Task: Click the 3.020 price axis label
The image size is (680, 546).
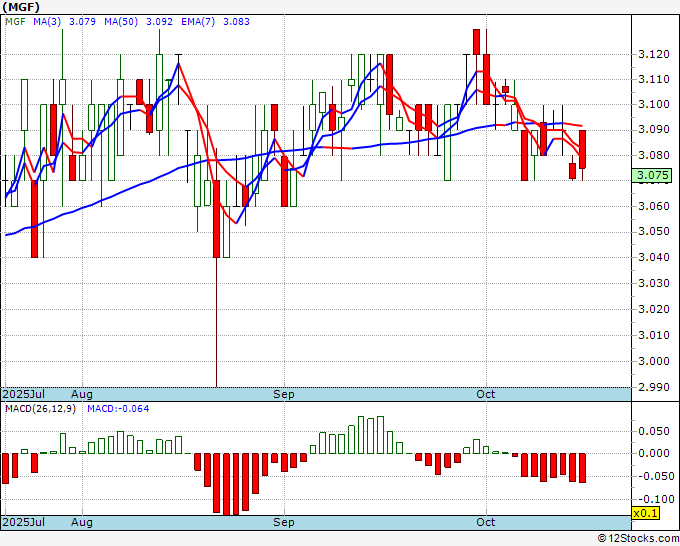Action: (x=654, y=309)
